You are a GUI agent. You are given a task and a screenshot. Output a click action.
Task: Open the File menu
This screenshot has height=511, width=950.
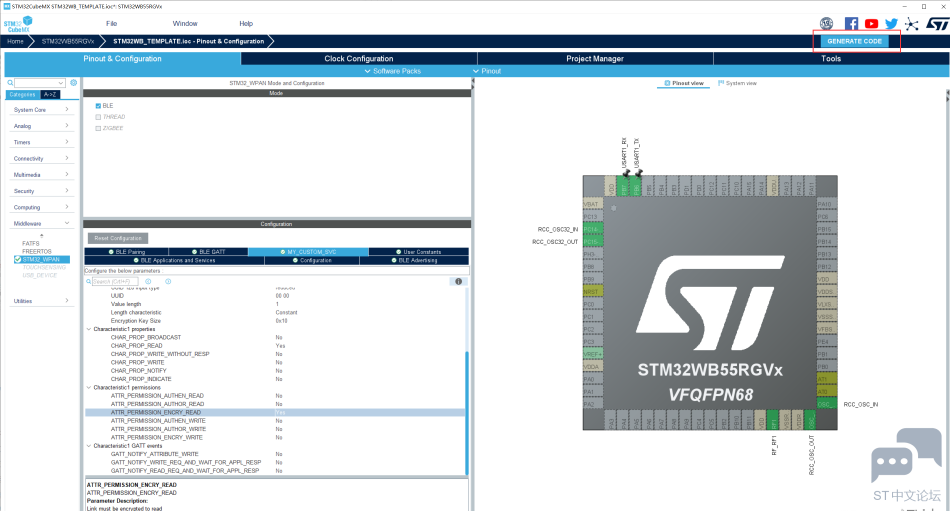coord(111,24)
